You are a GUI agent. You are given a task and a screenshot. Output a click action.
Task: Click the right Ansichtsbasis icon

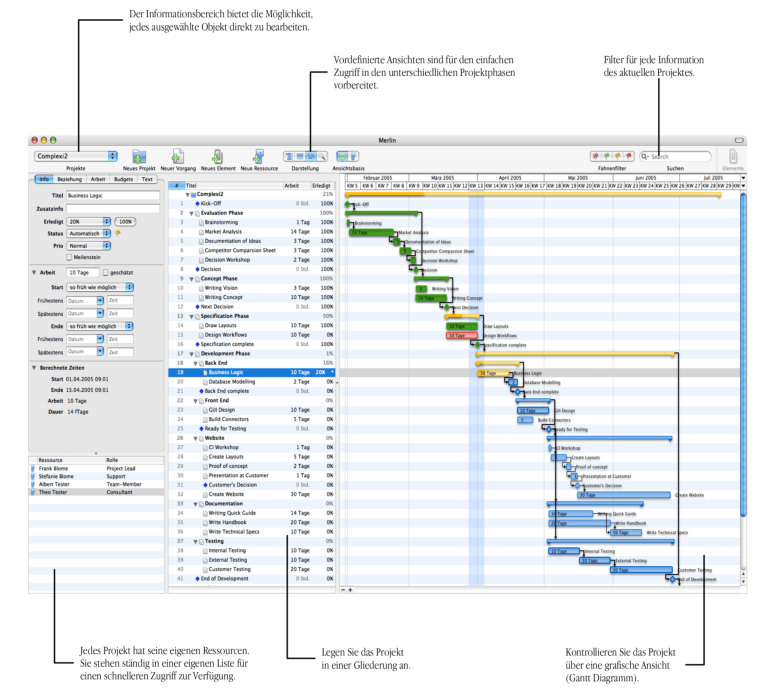pos(353,157)
